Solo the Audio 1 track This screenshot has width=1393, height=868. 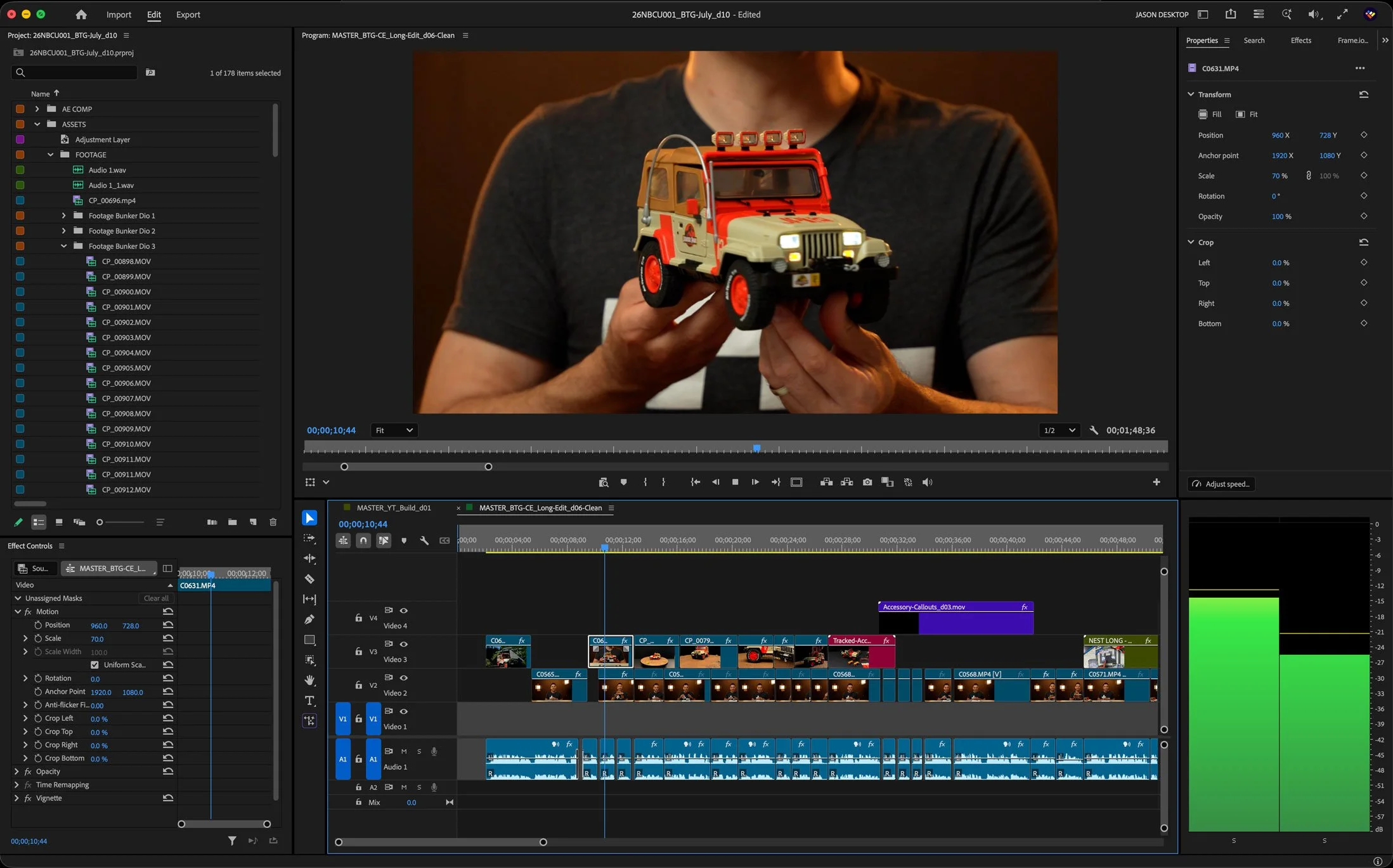coord(419,751)
